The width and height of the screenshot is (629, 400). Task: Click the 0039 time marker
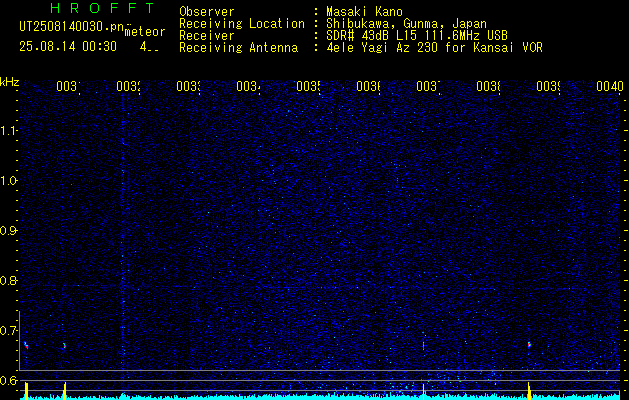click(x=548, y=86)
